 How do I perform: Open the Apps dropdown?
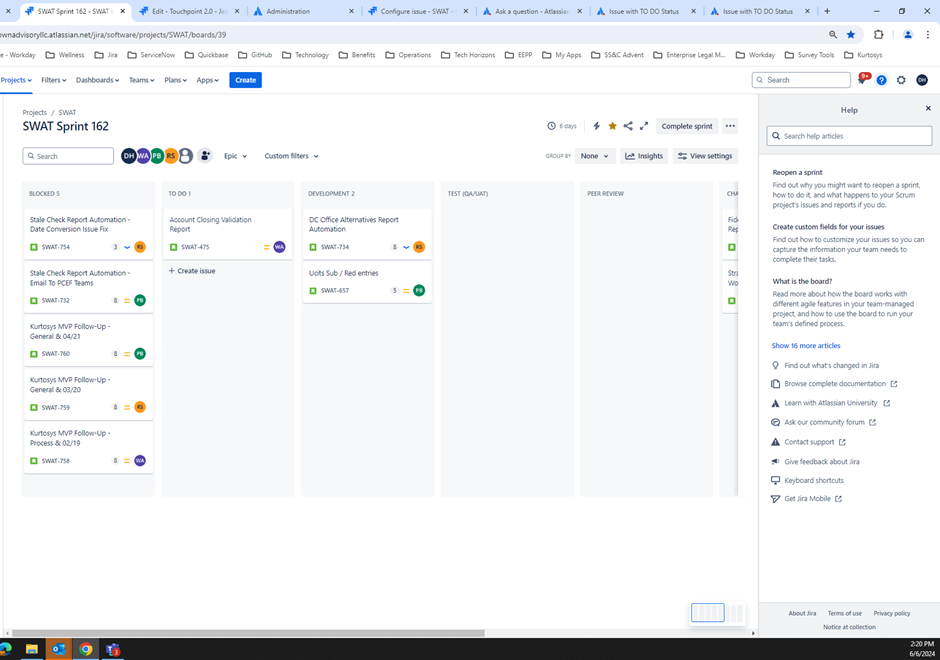208,80
